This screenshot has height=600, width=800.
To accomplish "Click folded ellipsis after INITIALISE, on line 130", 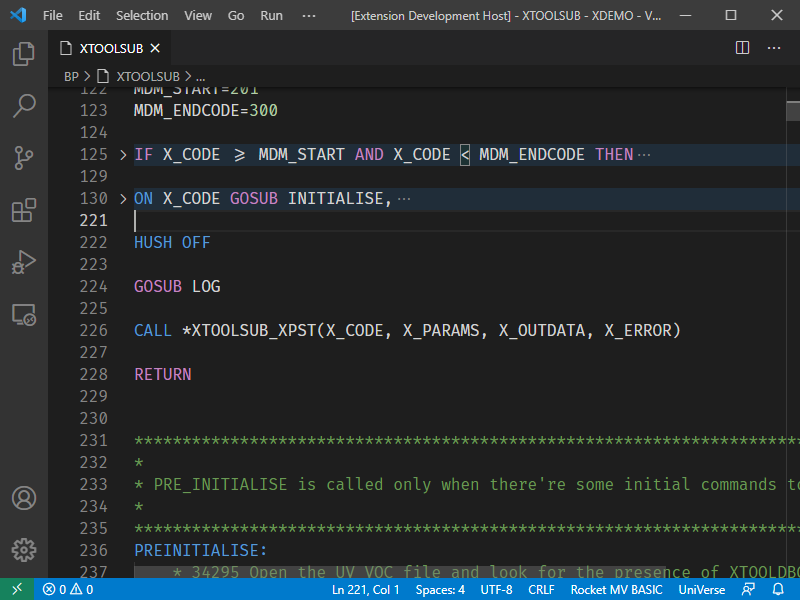I will (404, 198).
